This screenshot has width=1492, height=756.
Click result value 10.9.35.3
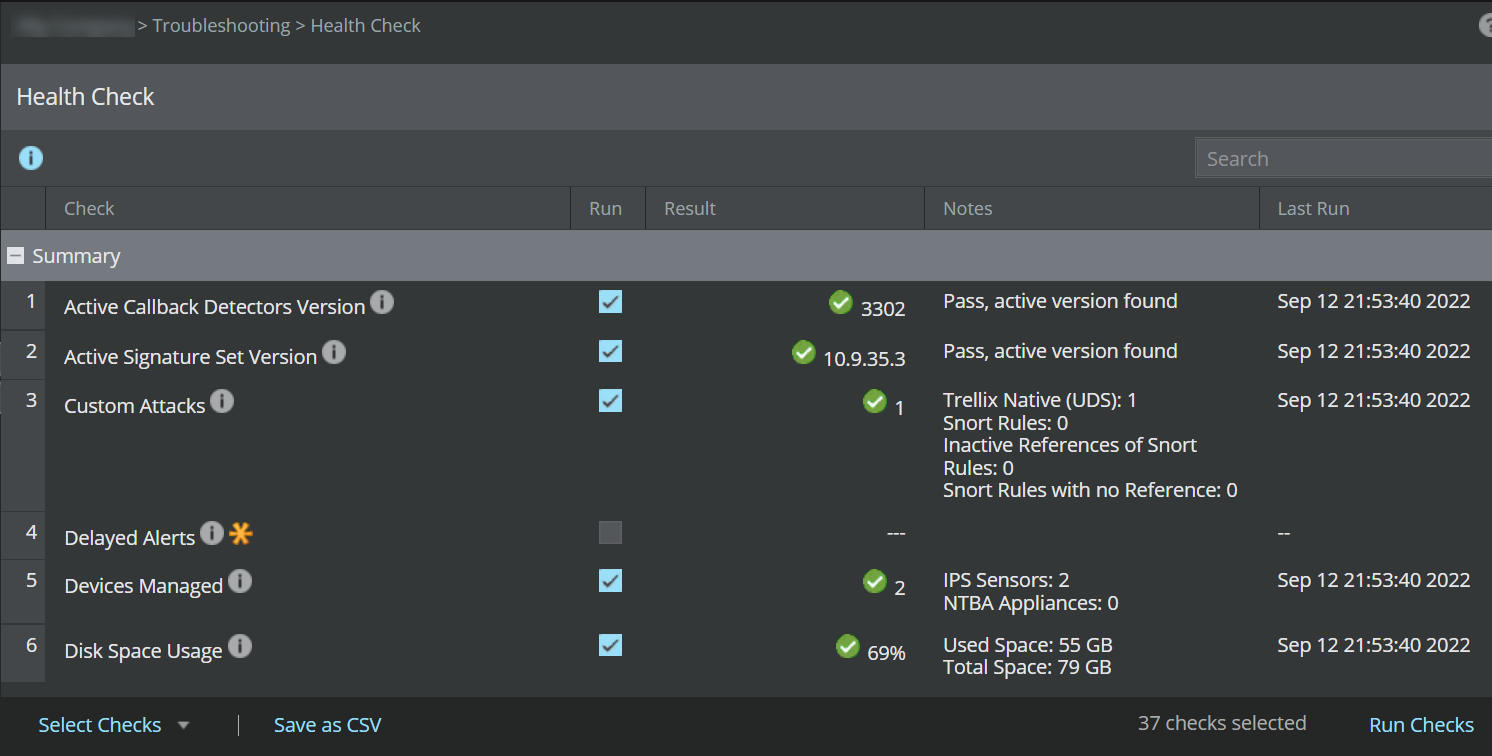864,358
